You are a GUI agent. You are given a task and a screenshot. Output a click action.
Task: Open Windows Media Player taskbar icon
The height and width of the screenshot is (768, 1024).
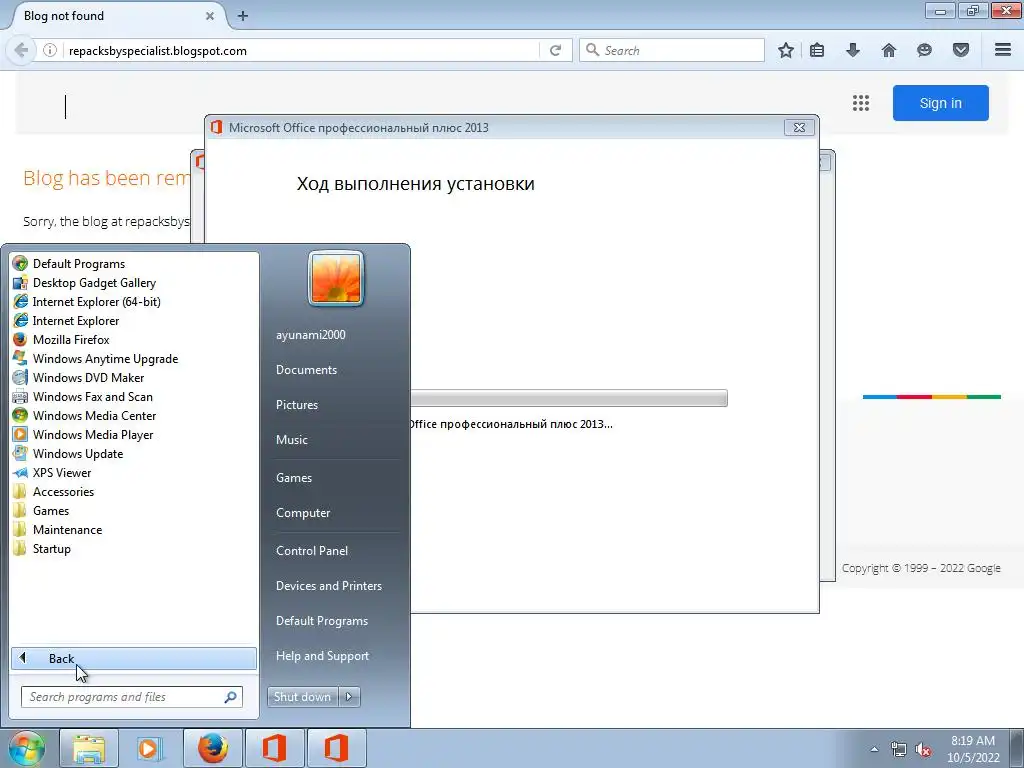150,748
